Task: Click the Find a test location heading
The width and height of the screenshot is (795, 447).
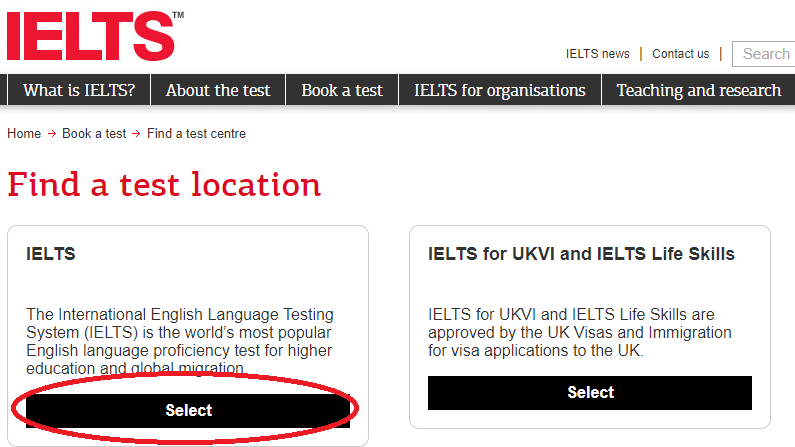Action: pyautogui.click(x=164, y=184)
